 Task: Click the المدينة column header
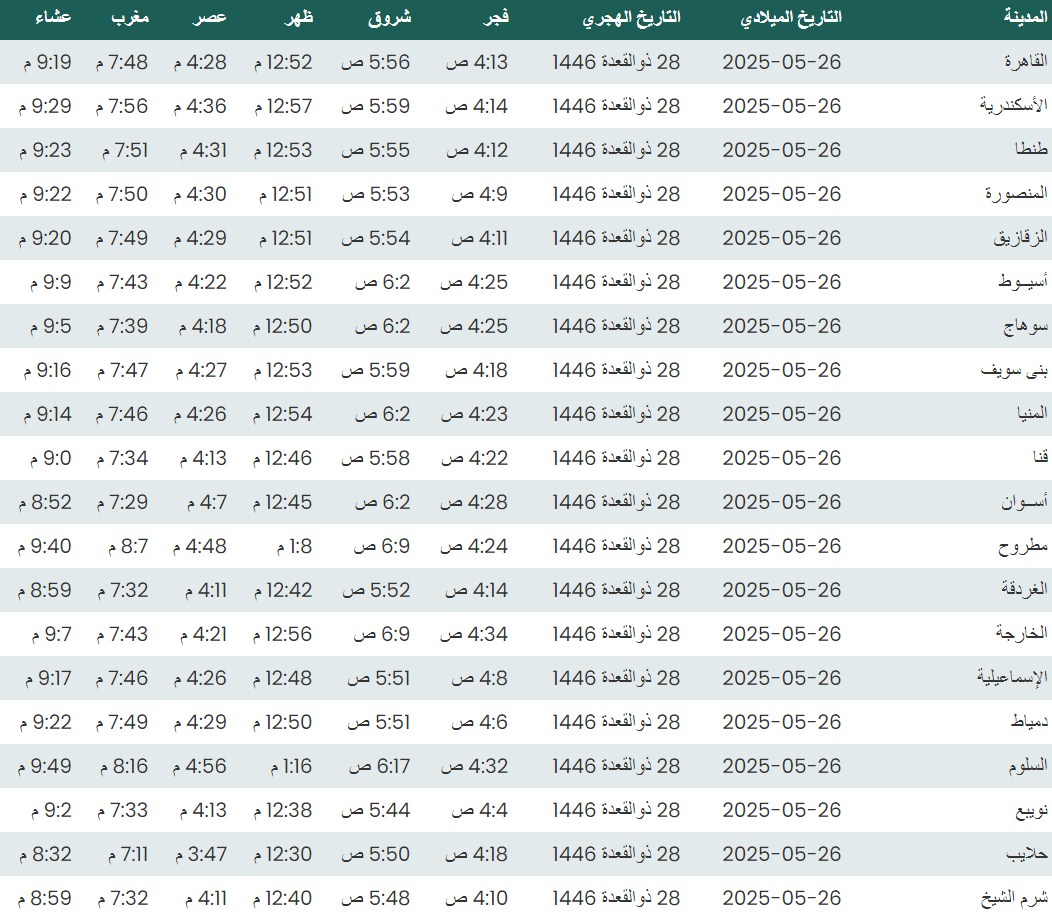1024,18
